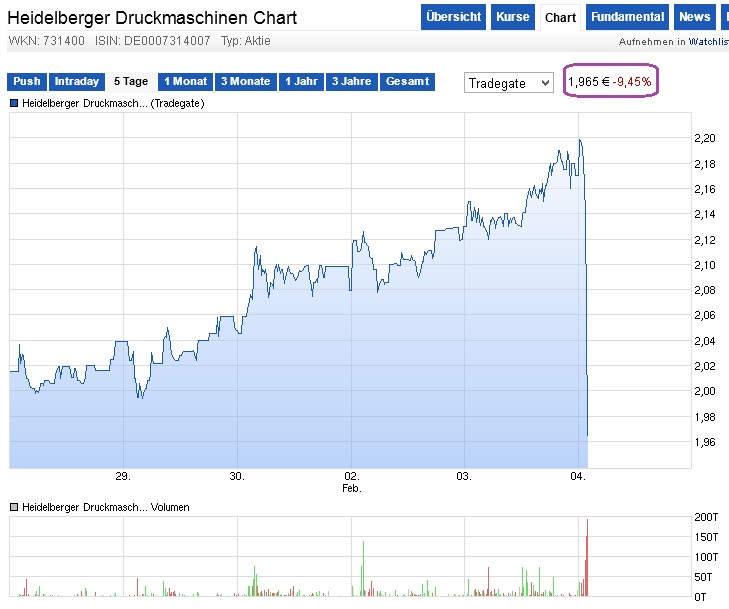Select the Chart tab
Image resolution: width=729 pixels, height=609 pixels.
(x=560, y=18)
